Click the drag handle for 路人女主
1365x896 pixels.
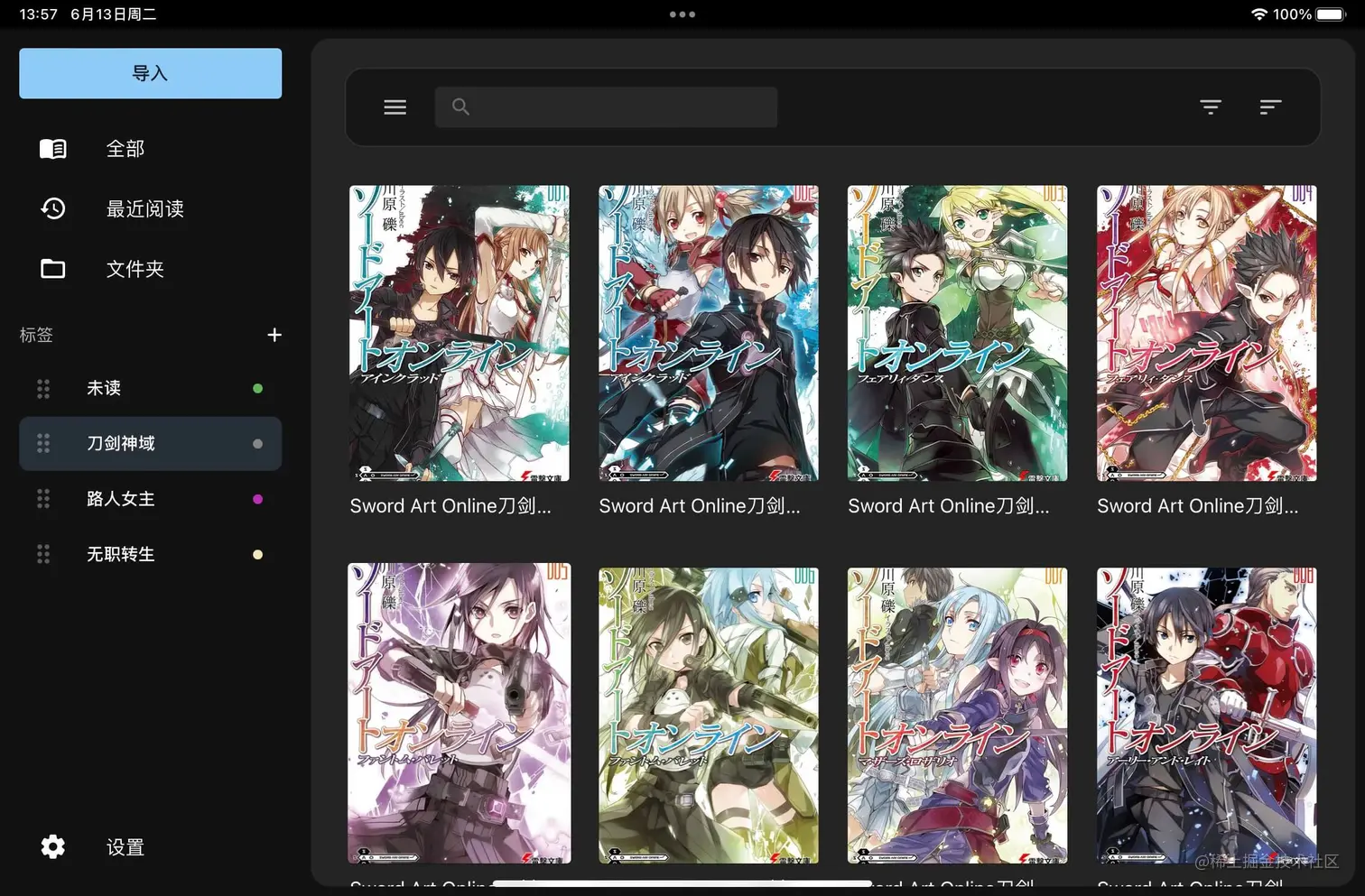43,499
